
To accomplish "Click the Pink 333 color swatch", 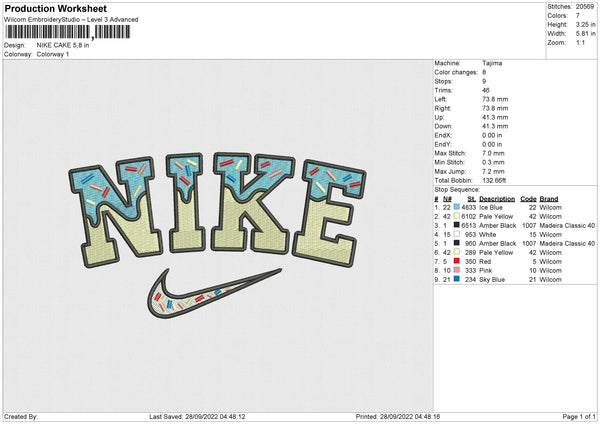I will [x=457, y=270].
